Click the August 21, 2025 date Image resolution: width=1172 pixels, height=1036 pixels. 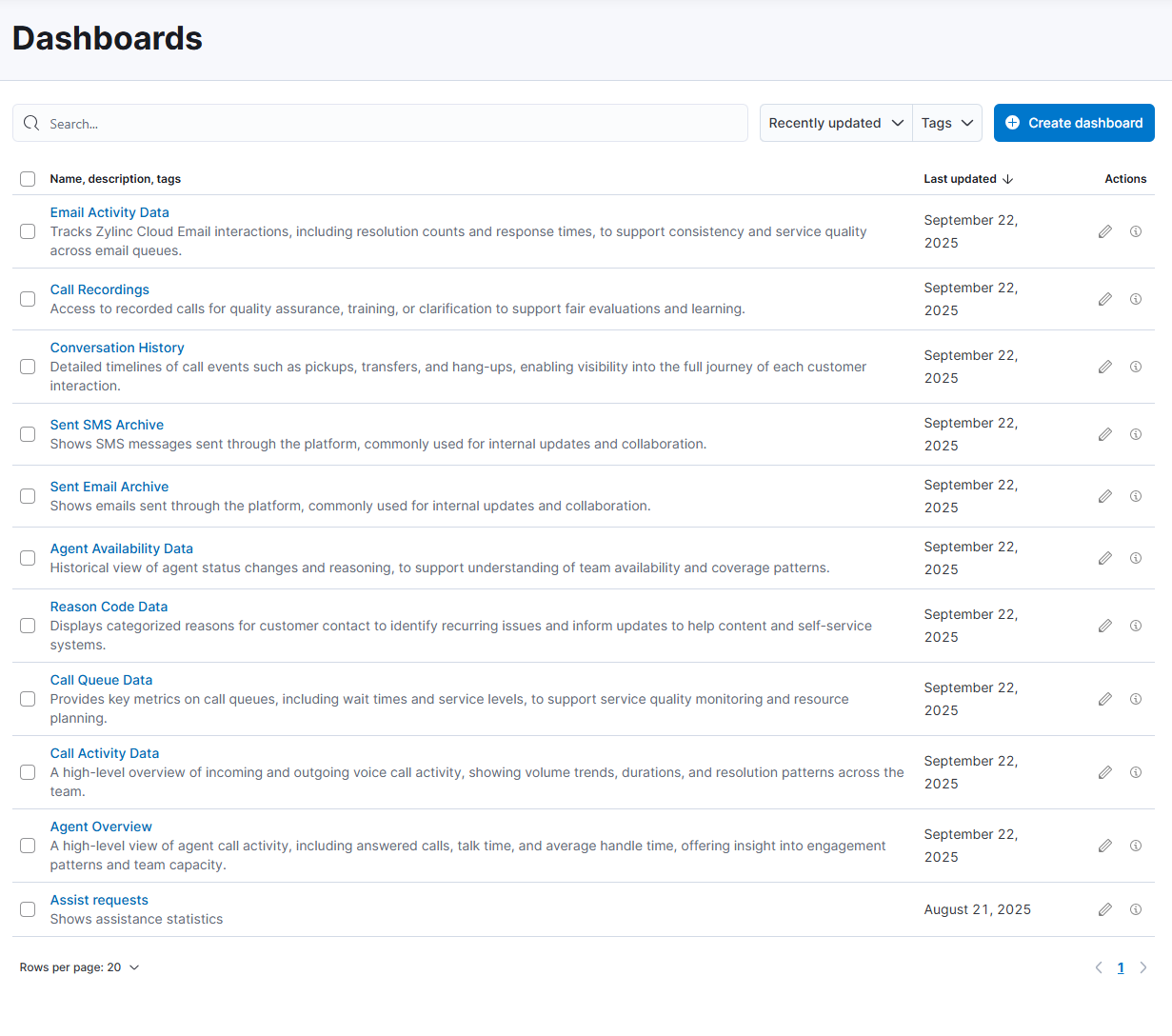[978, 909]
